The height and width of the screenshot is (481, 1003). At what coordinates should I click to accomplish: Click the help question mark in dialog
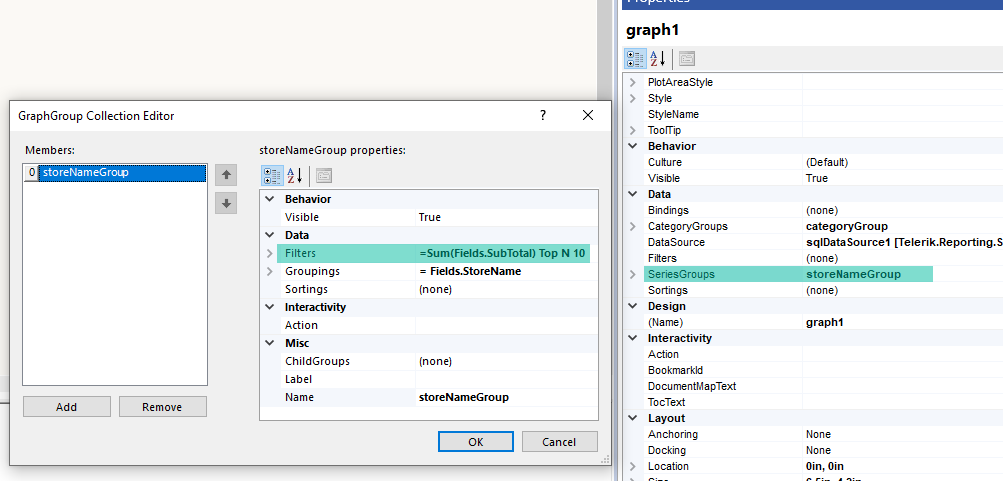(x=542, y=116)
